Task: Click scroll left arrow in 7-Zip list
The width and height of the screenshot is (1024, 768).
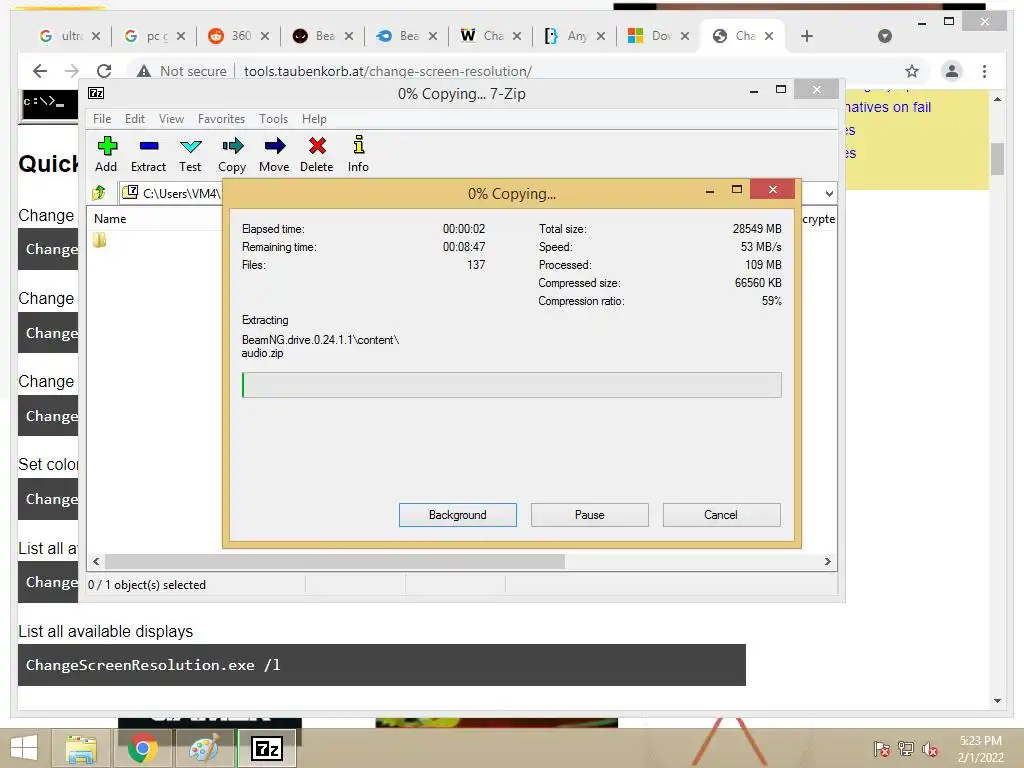Action: coord(96,561)
